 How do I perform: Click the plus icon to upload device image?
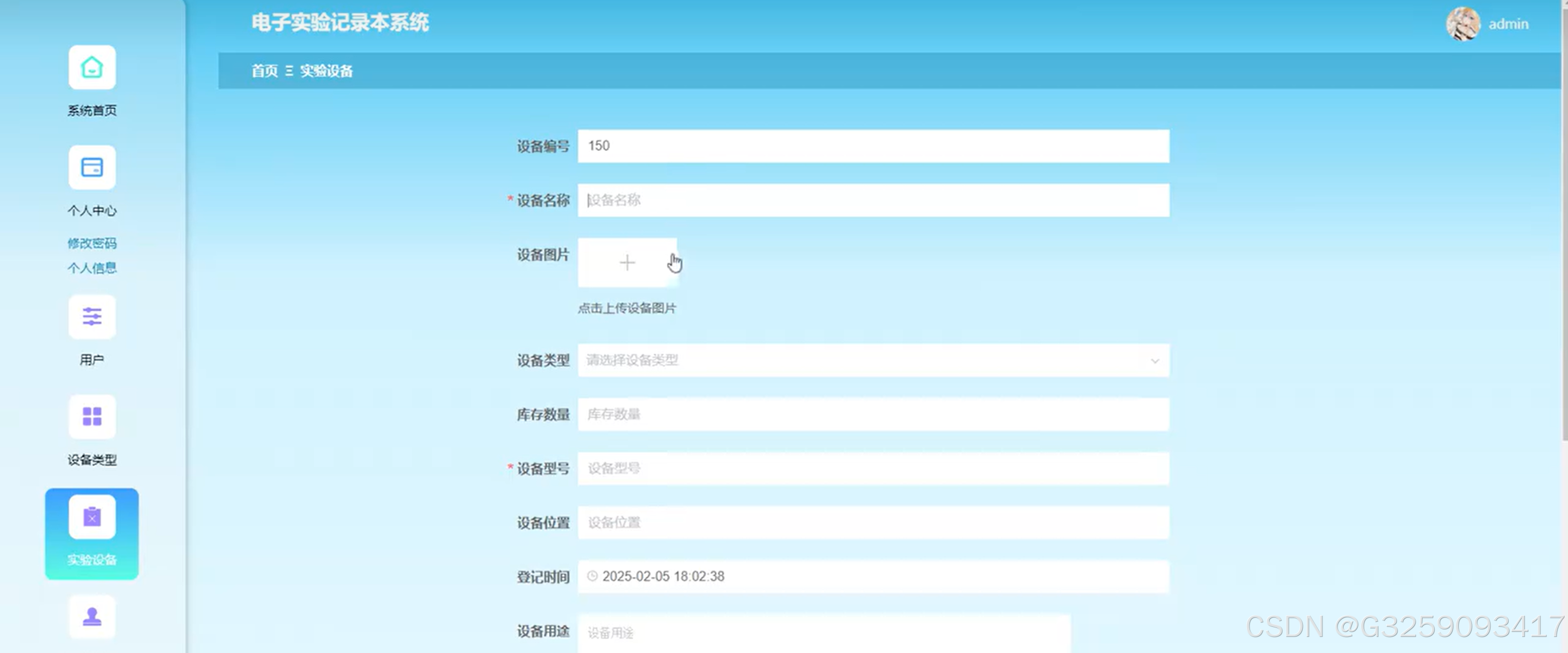627,263
